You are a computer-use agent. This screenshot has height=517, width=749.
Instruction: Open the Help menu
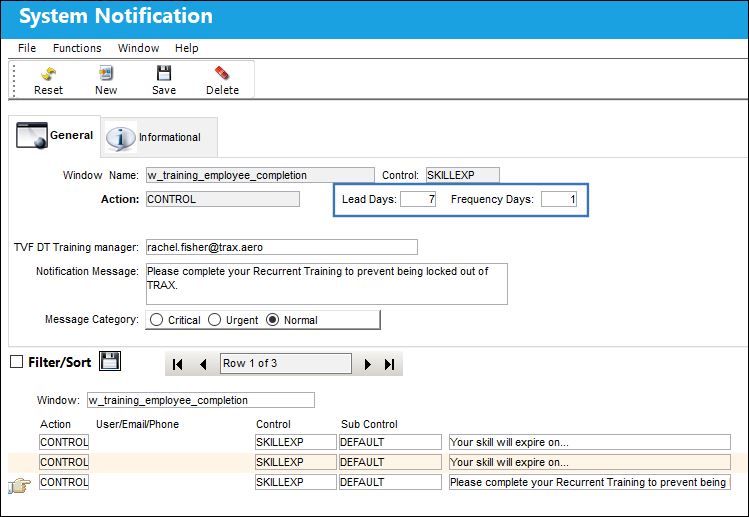click(186, 48)
